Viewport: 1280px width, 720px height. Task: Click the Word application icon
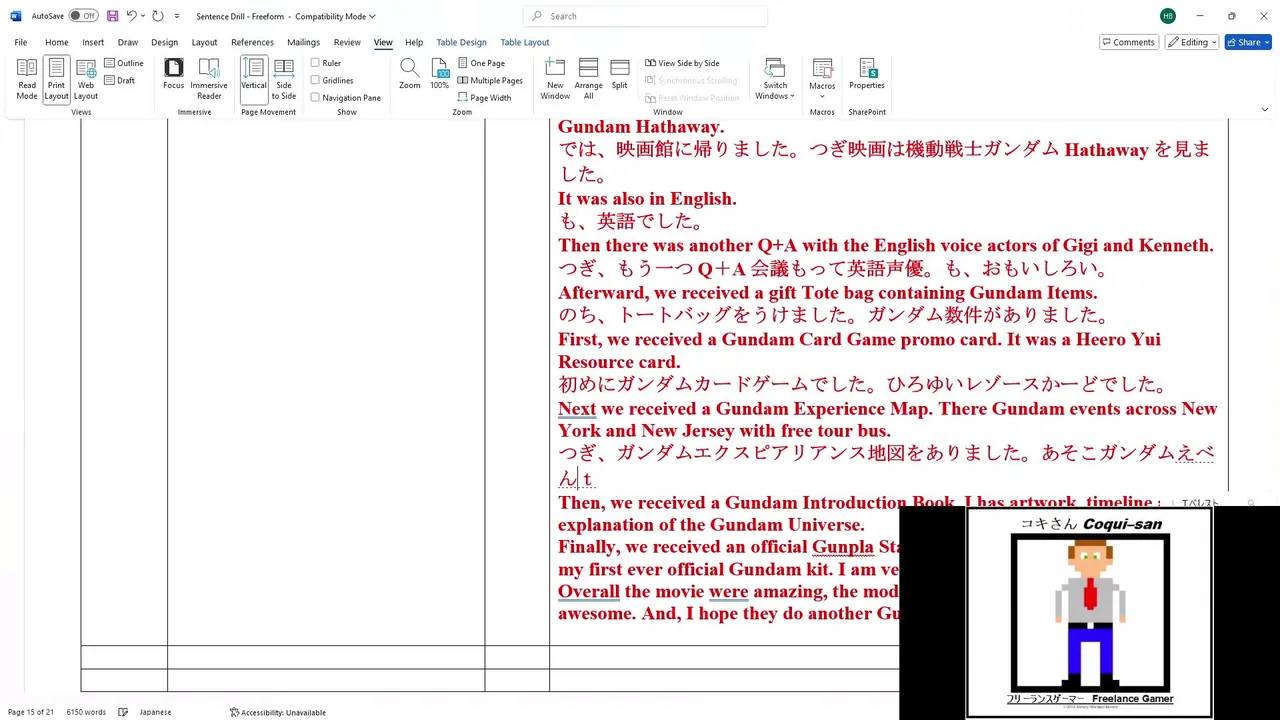tap(16, 16)
